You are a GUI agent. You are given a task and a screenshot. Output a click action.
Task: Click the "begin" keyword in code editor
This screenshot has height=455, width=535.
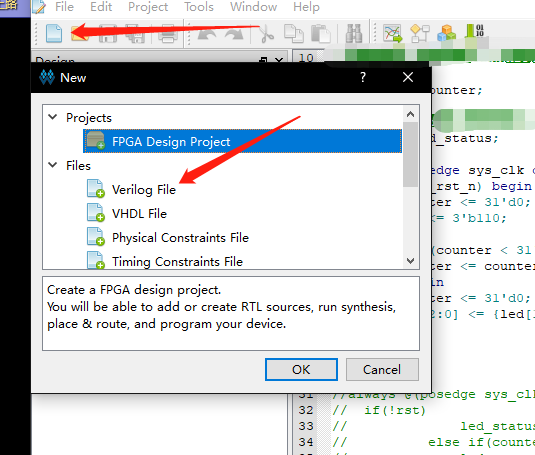[511, 186]
